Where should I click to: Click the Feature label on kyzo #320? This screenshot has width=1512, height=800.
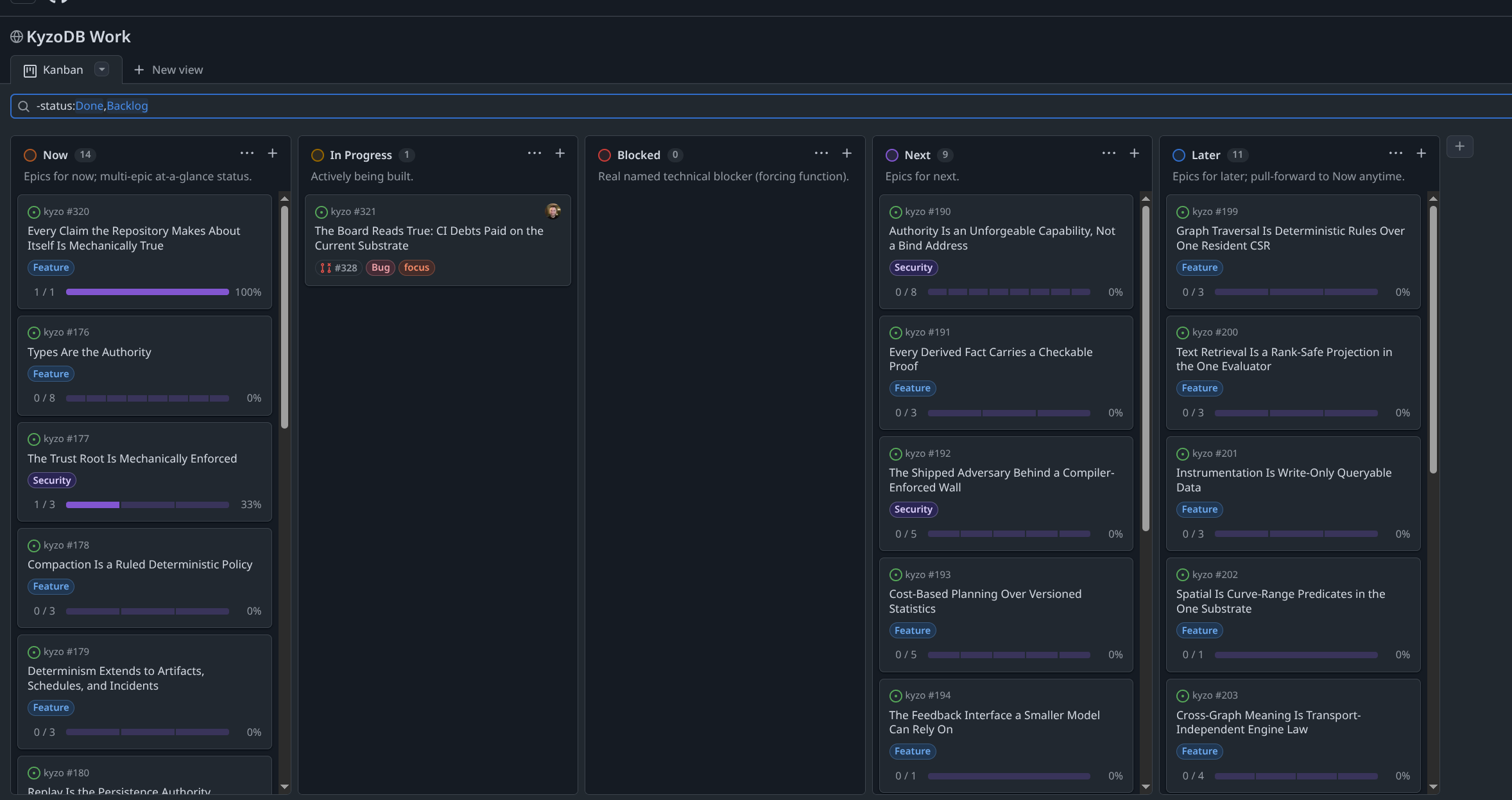click(x=51, y=268)
